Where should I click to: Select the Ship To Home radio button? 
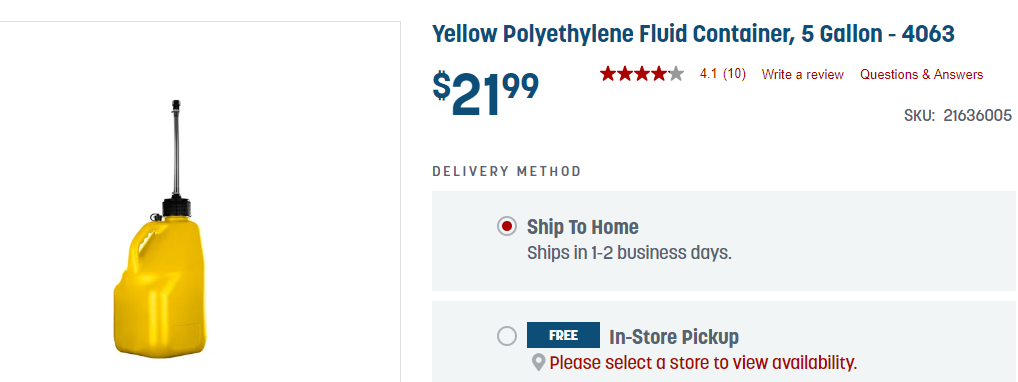tap(506, 226)
